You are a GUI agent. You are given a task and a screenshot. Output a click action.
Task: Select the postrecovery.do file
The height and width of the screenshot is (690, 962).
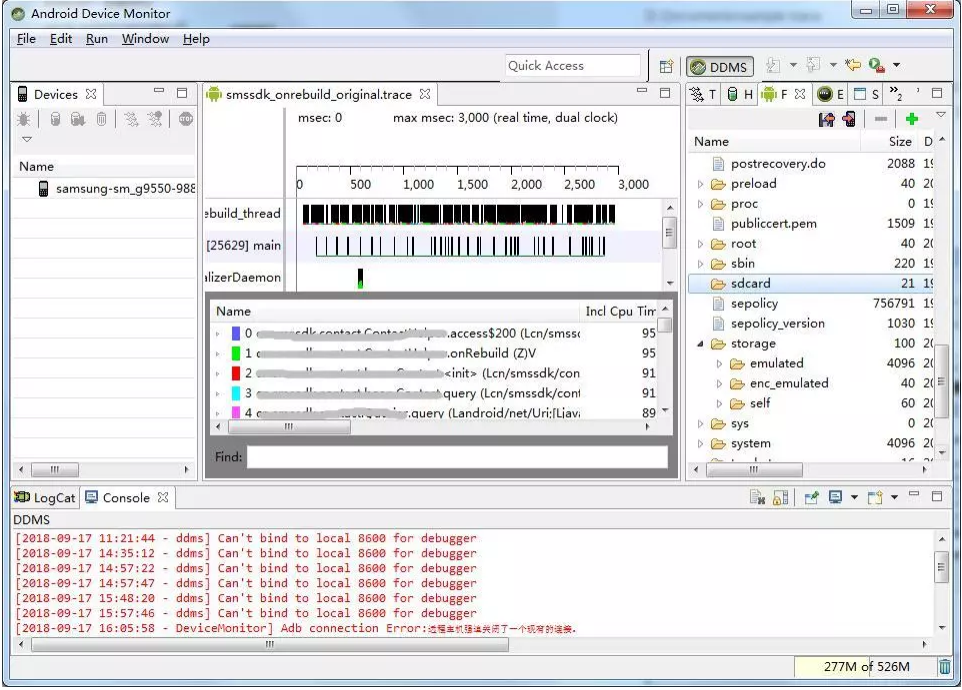coord(778,164)
